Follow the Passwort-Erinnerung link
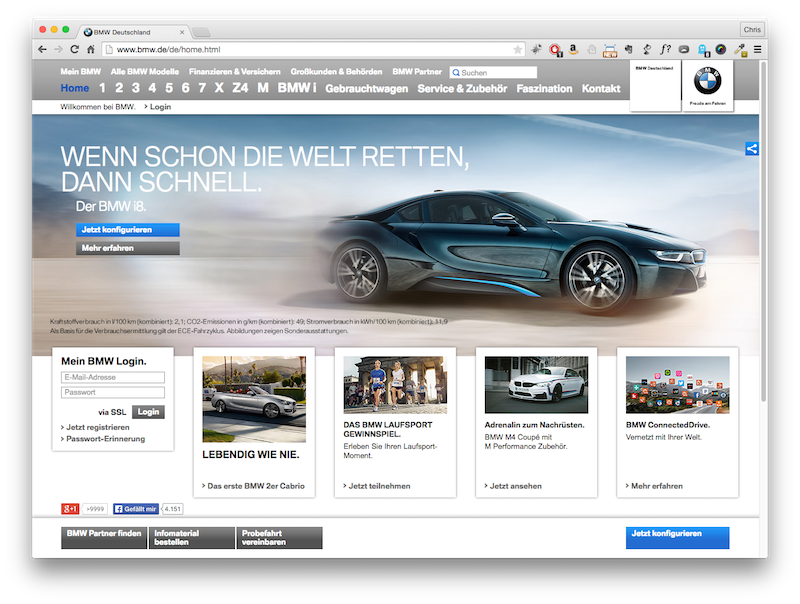The width and height of the screenshot is (800, 604). click(x=105, y=439)
